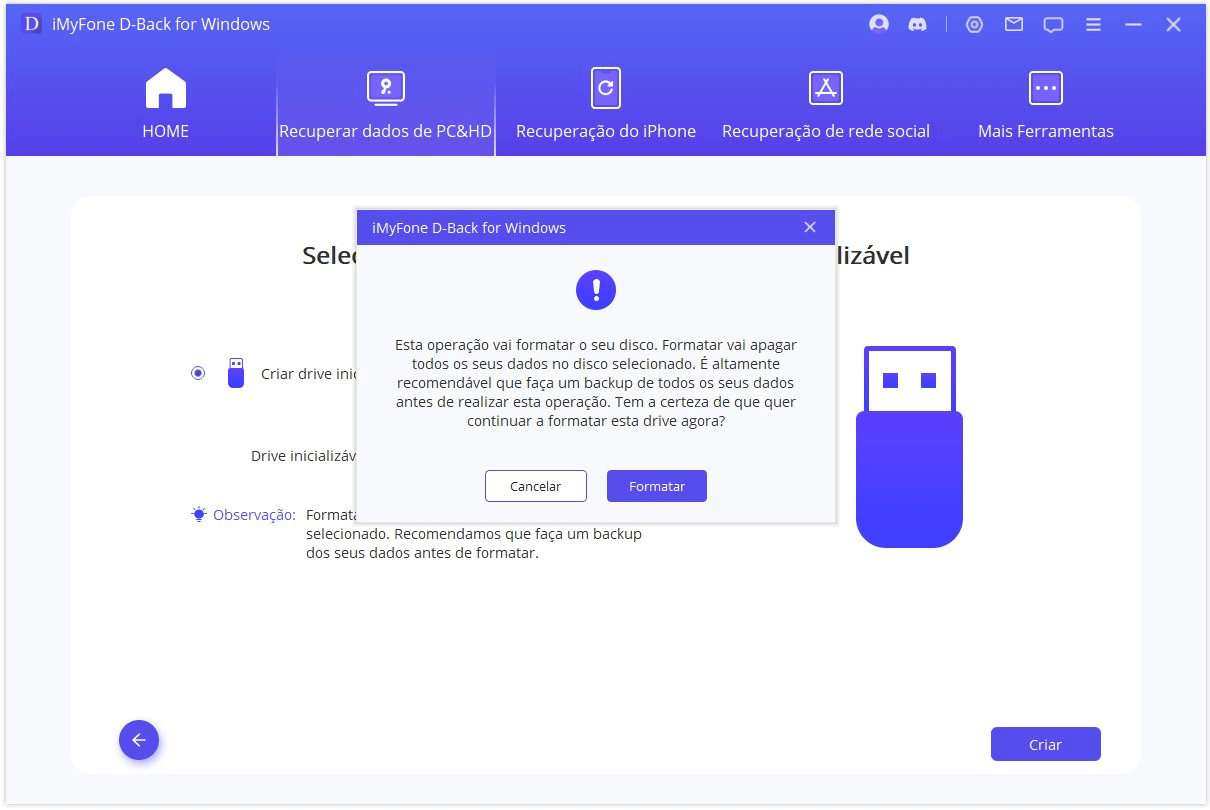Click the iMyFone D-Back logo icon

31,24
